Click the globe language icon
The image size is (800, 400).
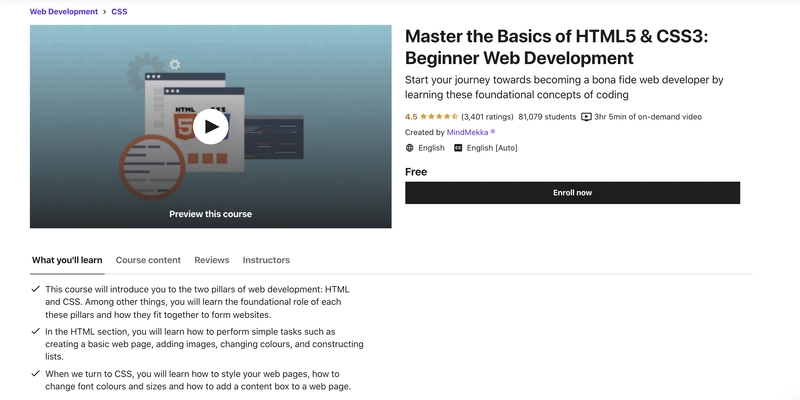(409, 148)
